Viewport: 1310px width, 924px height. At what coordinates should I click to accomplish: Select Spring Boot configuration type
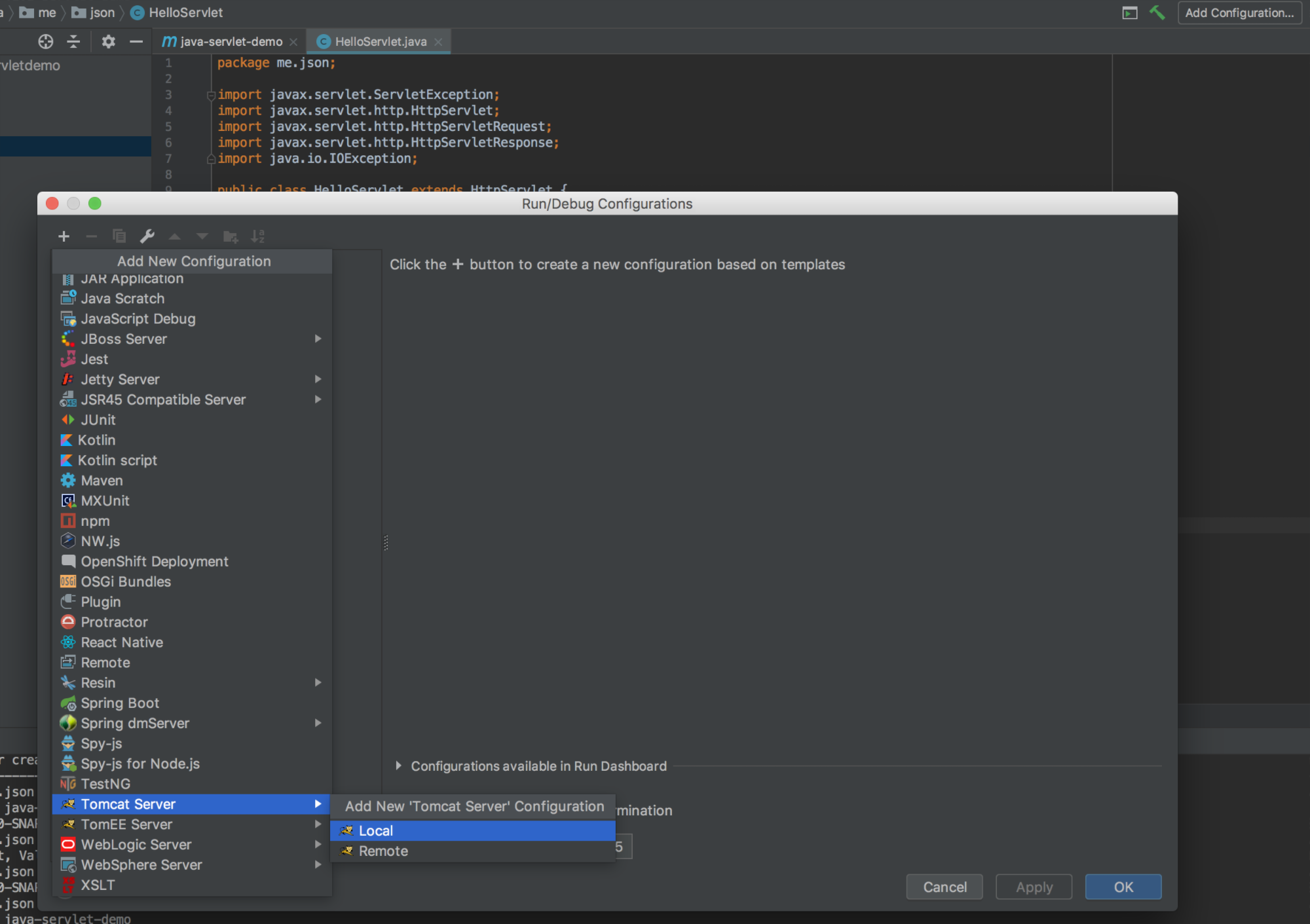pos(120,703)
